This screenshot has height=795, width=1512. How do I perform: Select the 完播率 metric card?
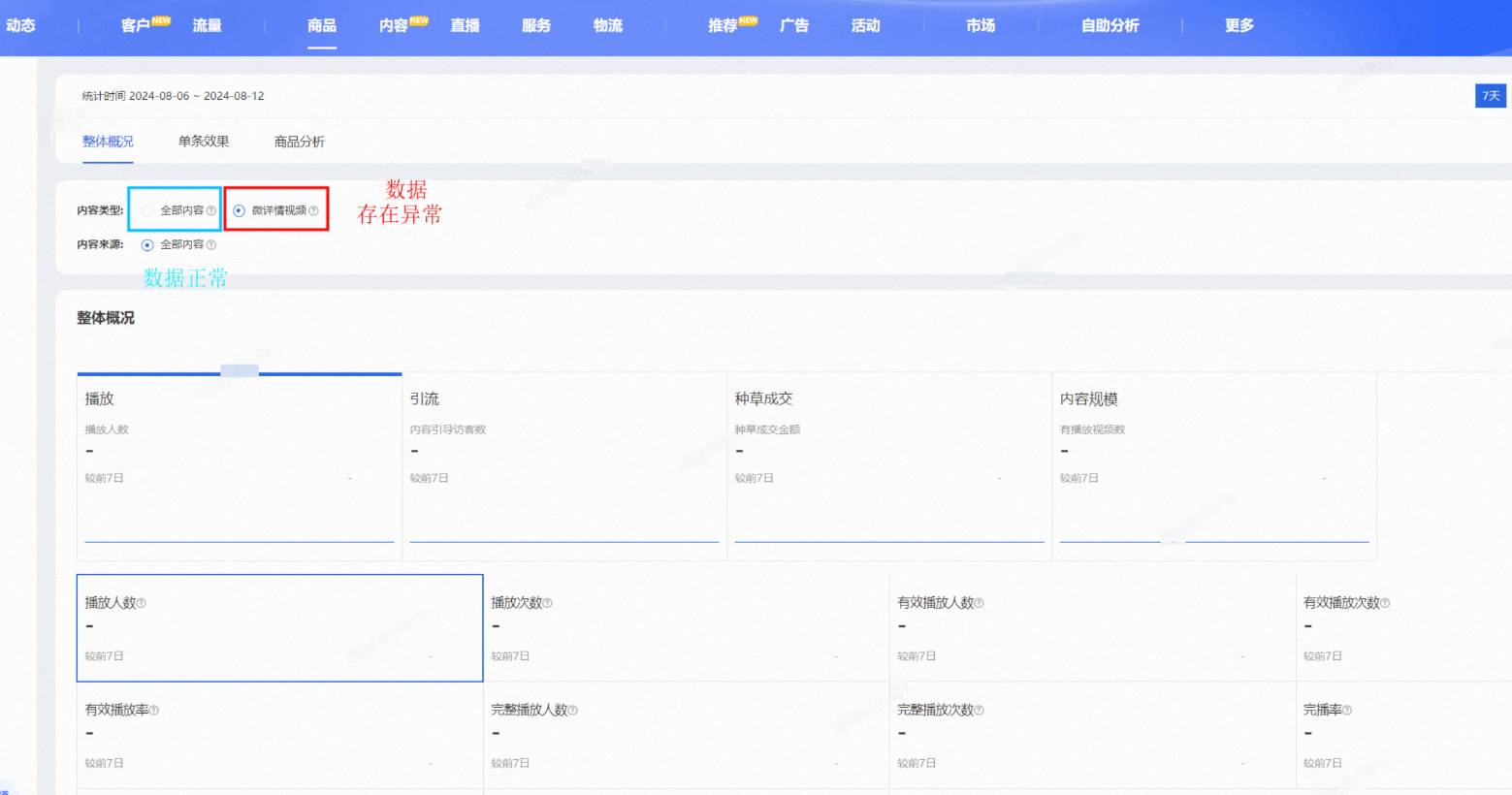(1403, 735)
